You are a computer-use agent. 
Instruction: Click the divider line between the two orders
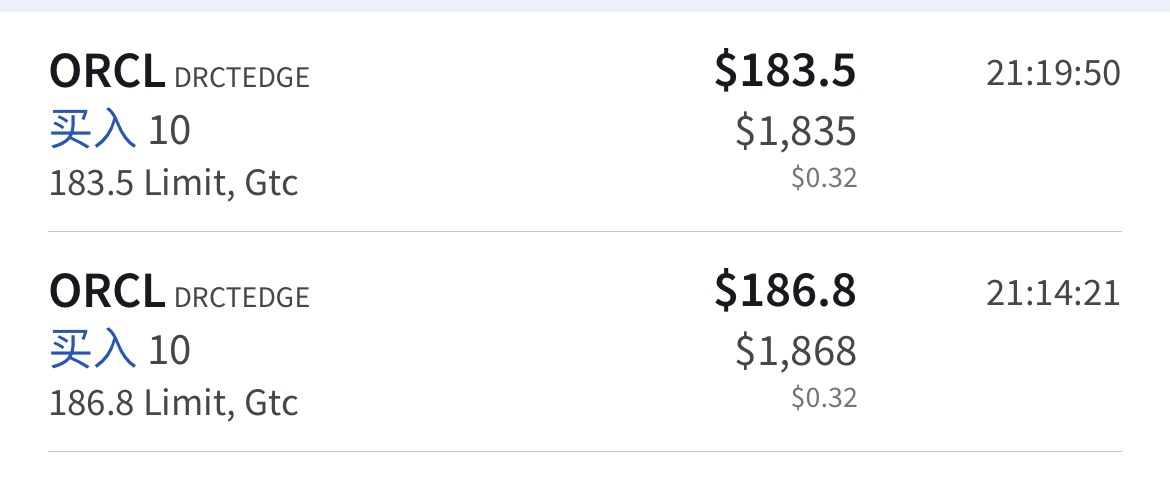(x=585, y=231)
